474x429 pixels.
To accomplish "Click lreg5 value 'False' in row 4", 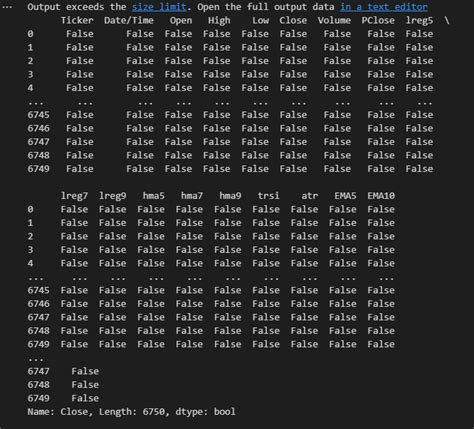I will point(419,88).
